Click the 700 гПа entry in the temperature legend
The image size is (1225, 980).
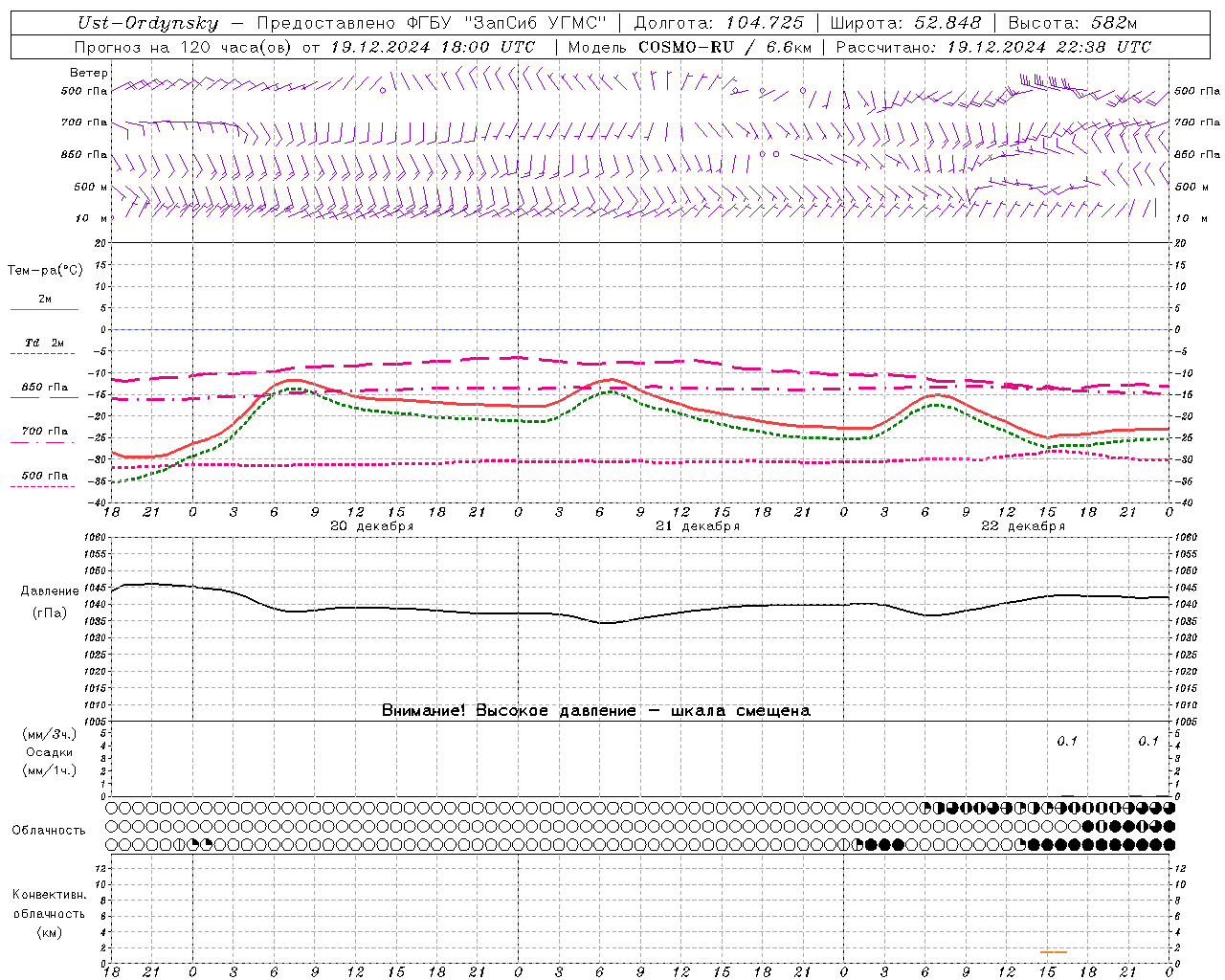coord(45,432)
